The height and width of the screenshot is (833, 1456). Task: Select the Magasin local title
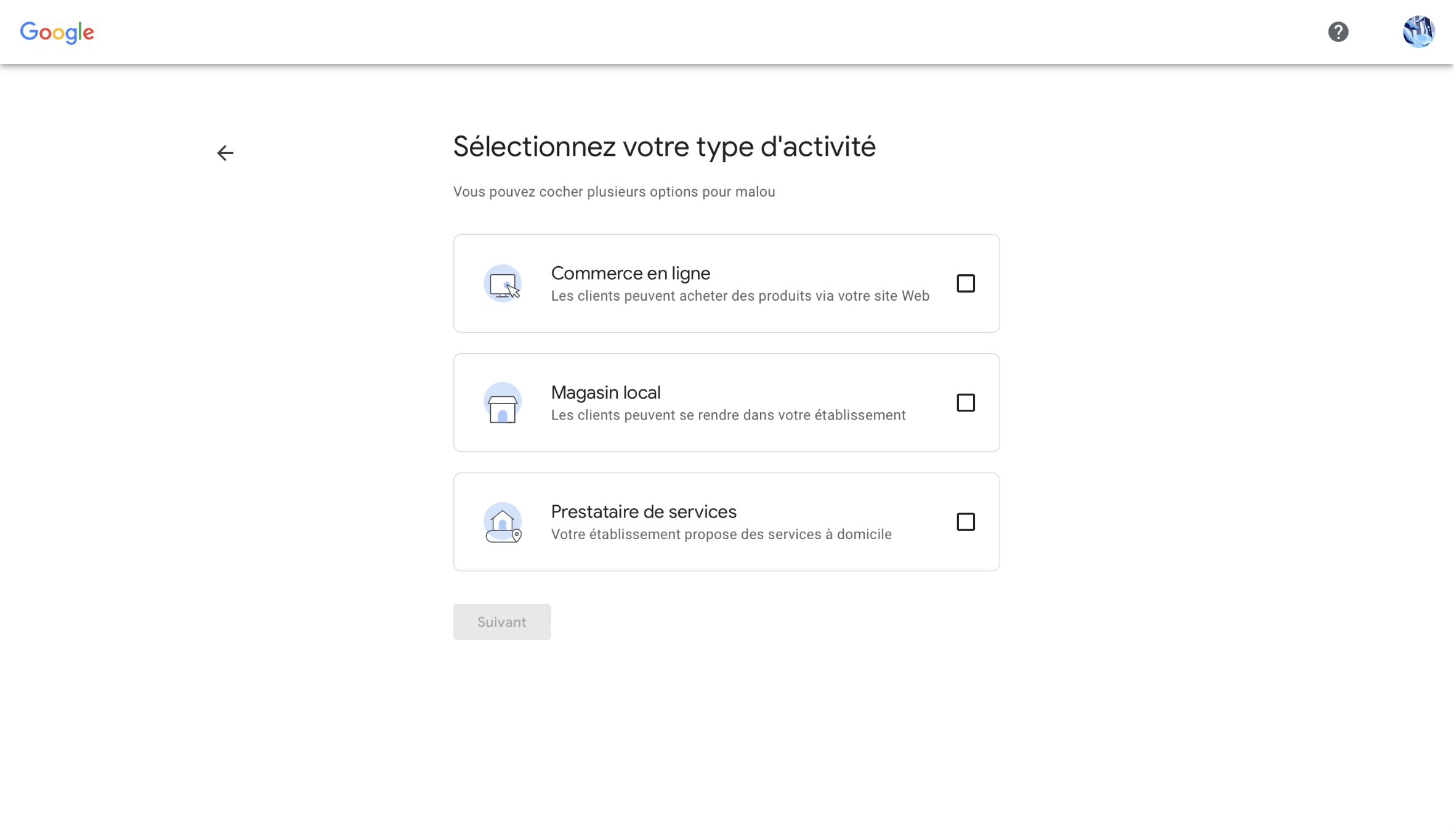coord(605,392)
